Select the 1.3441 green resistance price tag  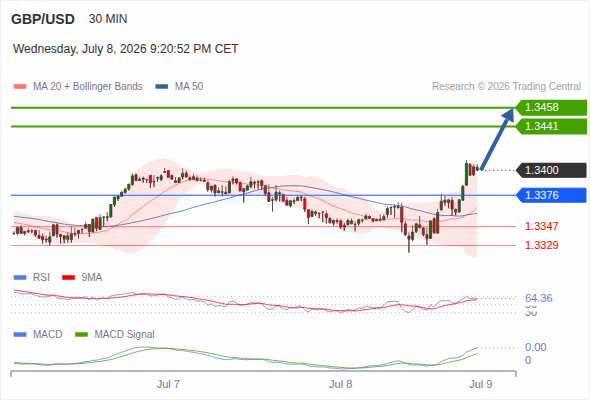(x=551, y=126)
